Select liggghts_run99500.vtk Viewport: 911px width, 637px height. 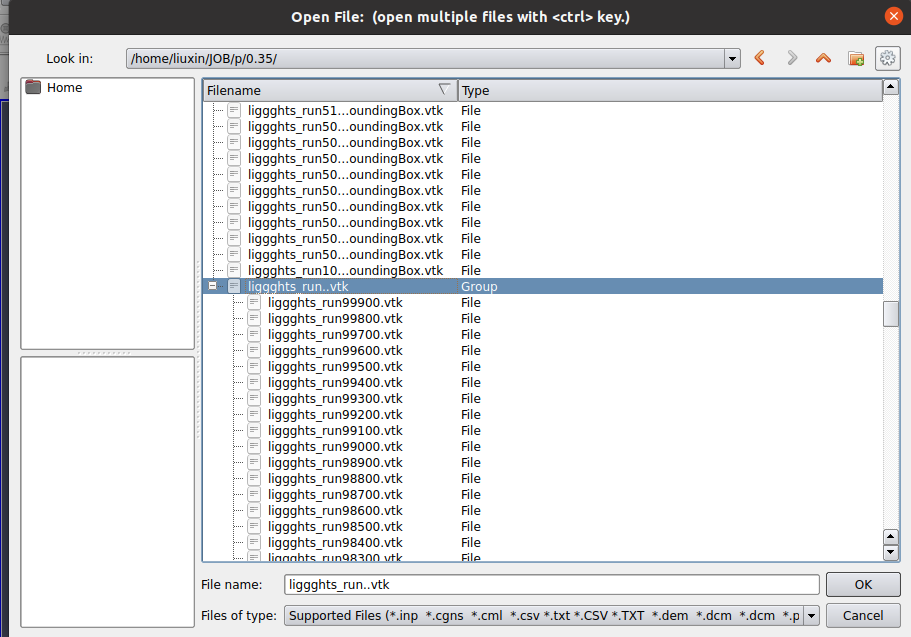(335, 366)
